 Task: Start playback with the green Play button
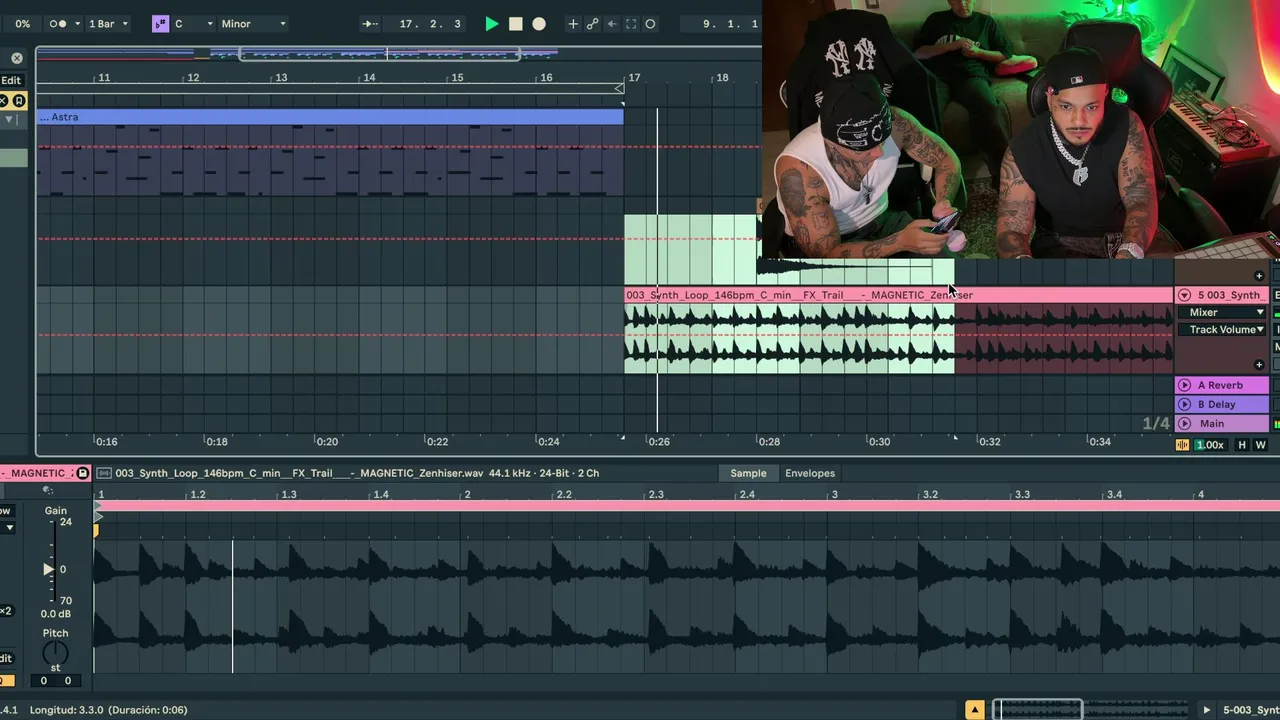coord(491,24)
